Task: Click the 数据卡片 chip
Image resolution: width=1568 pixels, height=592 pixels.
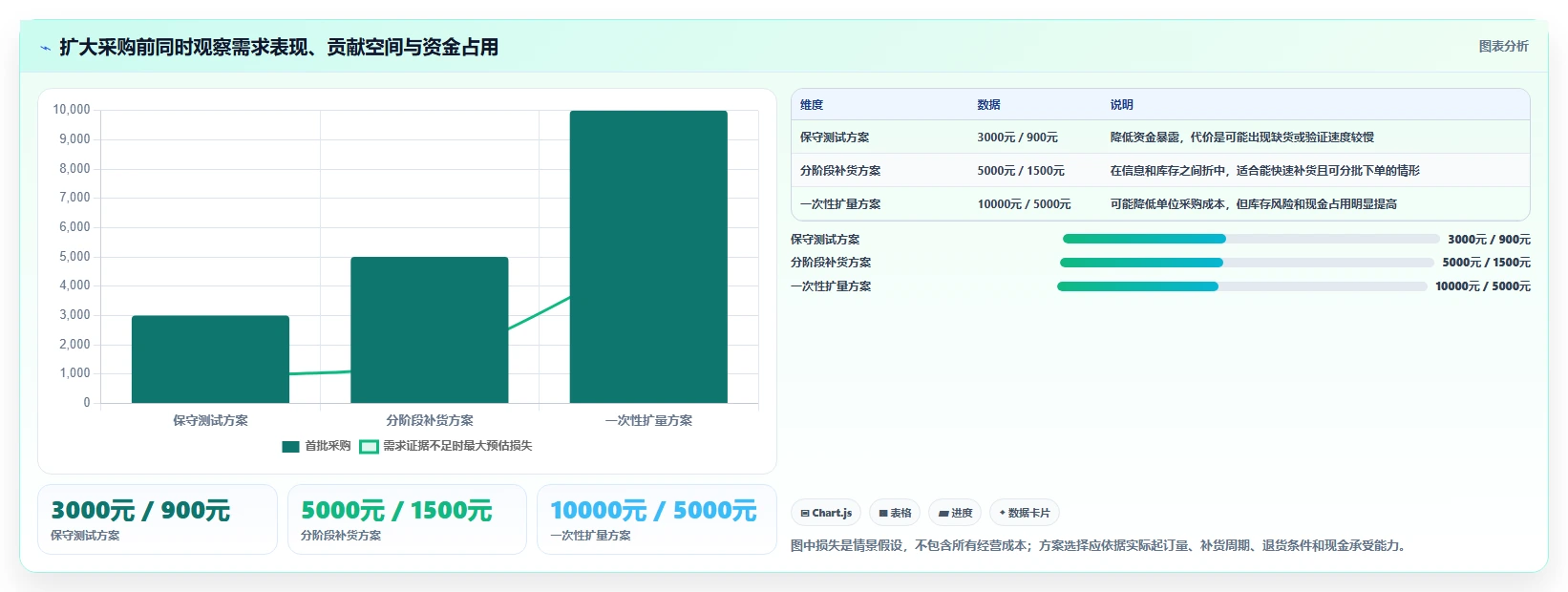Action: (x=1025, y=513)
